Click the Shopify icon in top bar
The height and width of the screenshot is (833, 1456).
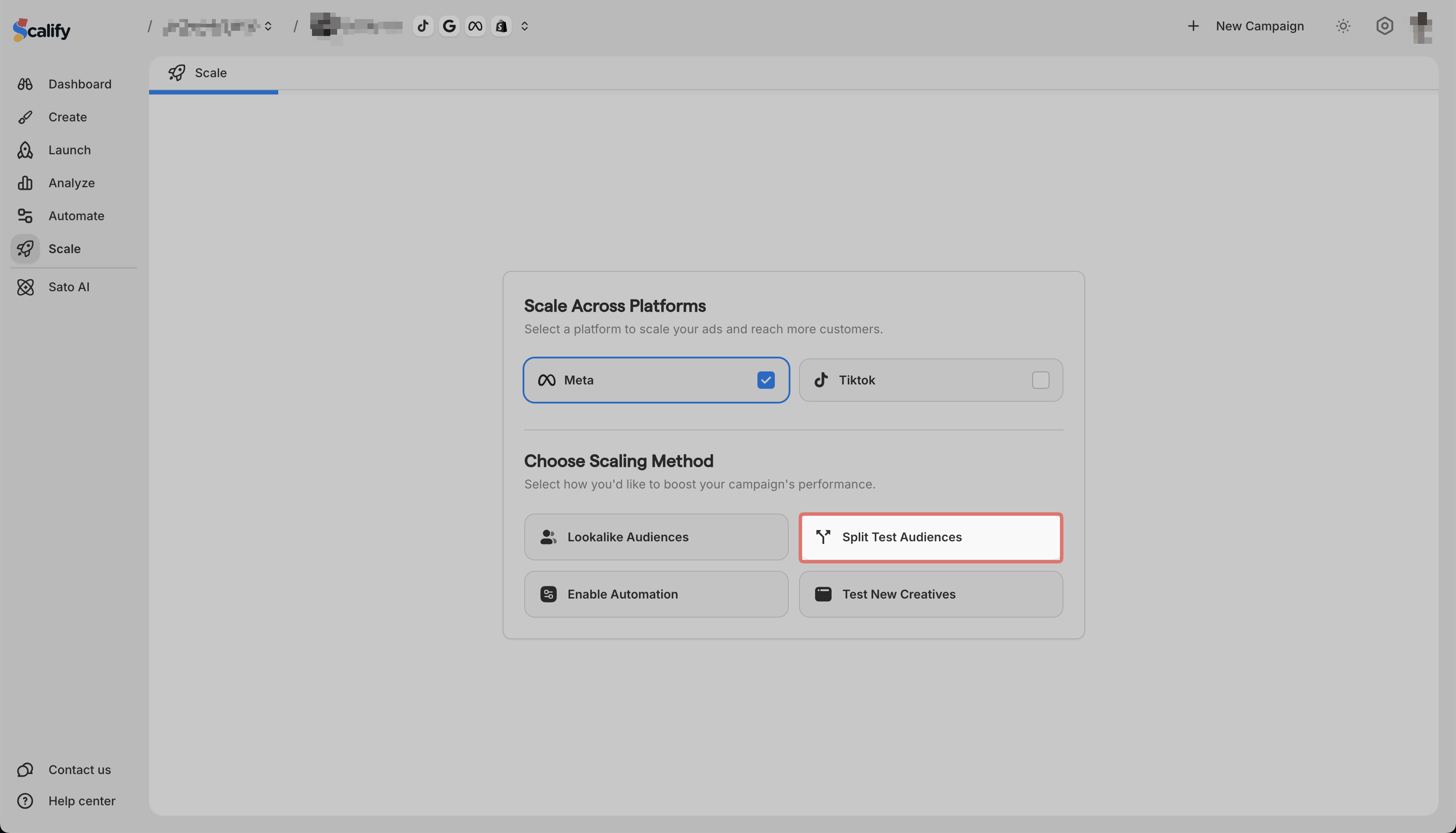501,26
